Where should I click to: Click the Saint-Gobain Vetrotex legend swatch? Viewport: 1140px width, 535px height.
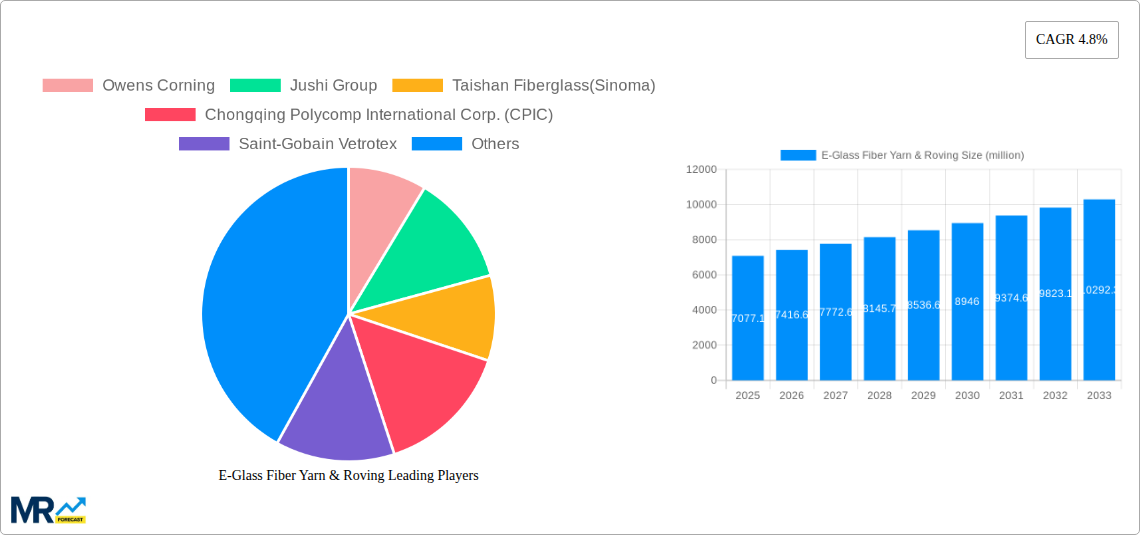click(x=204, y=144)
